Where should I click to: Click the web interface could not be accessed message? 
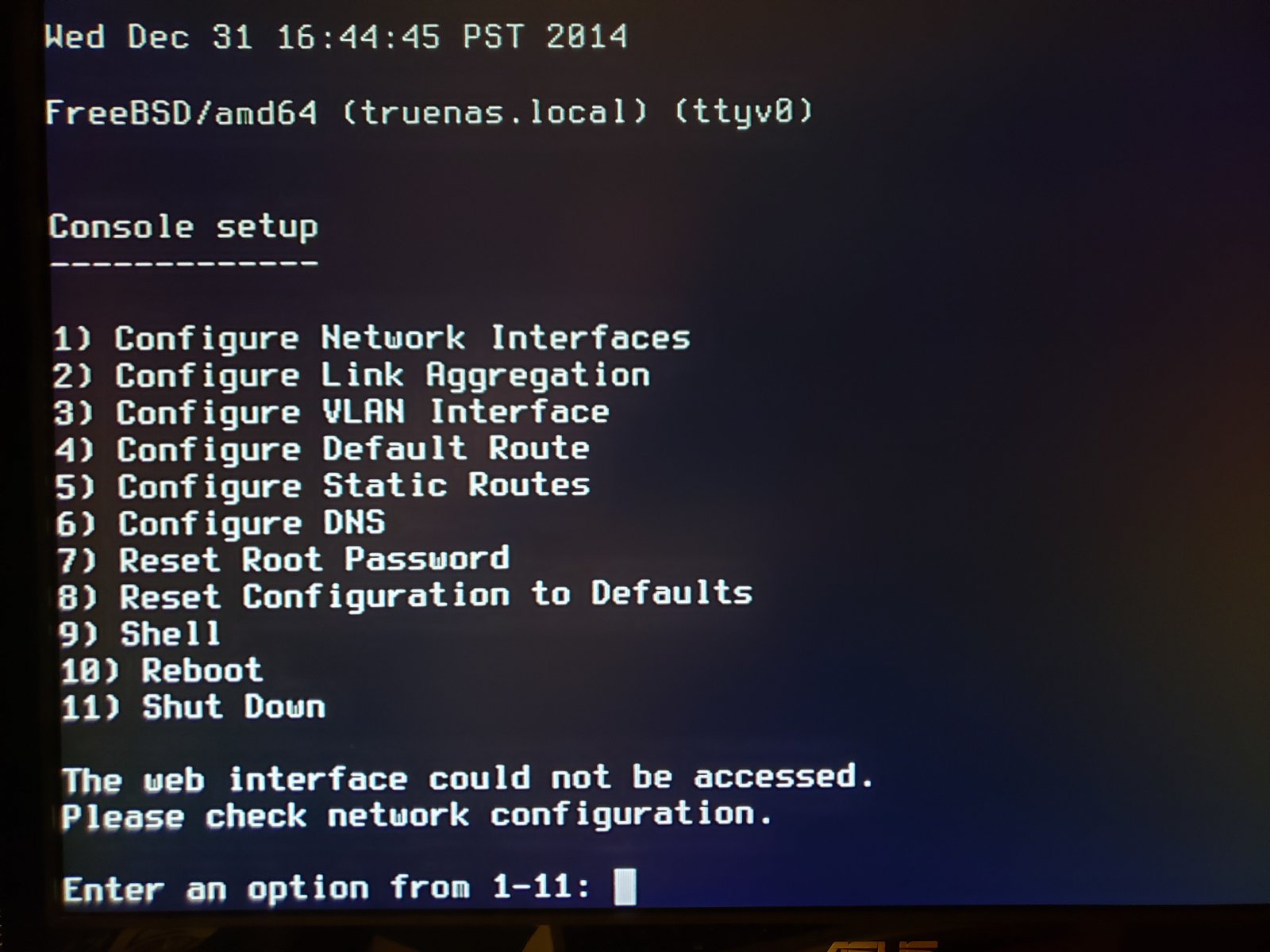pos(468,778)
